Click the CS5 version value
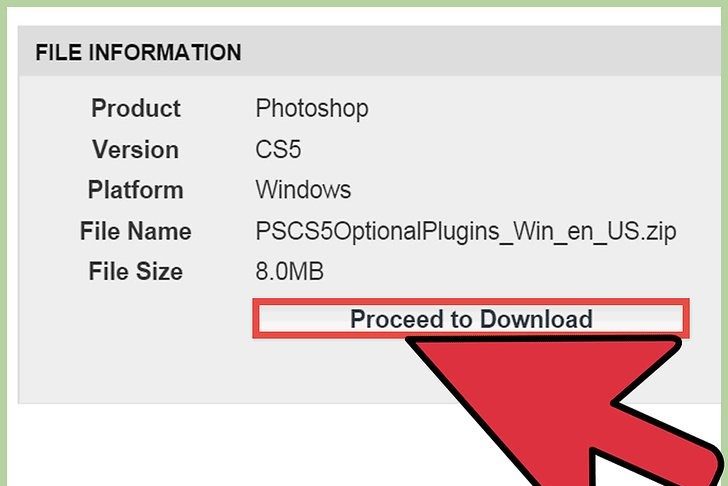 [x=278, y=150]
